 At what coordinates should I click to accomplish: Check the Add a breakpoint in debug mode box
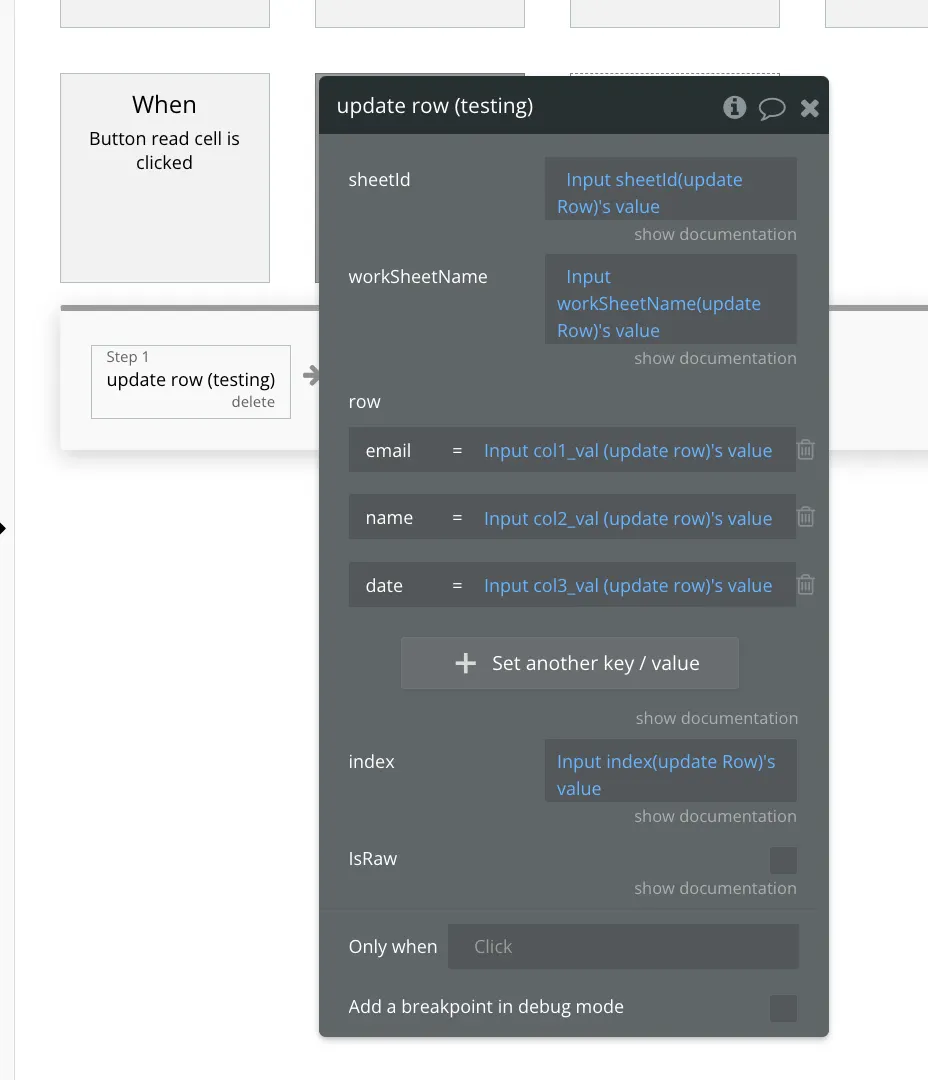(x=783, y=1008)
